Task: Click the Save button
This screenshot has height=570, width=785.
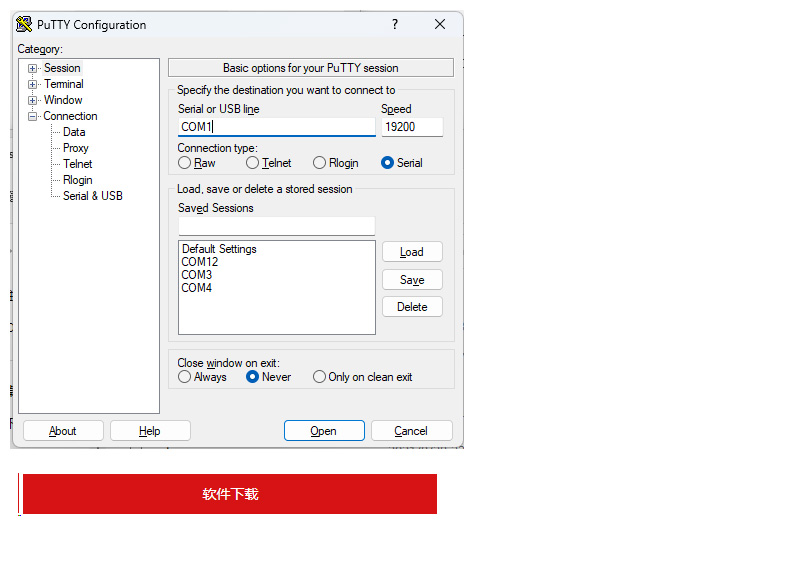Action: point(412,280)
